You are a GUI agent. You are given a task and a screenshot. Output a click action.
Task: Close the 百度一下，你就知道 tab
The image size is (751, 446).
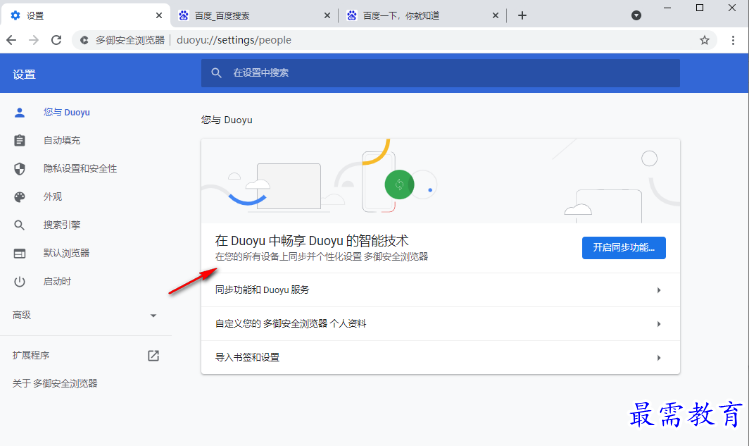click(x=496, y=16)
